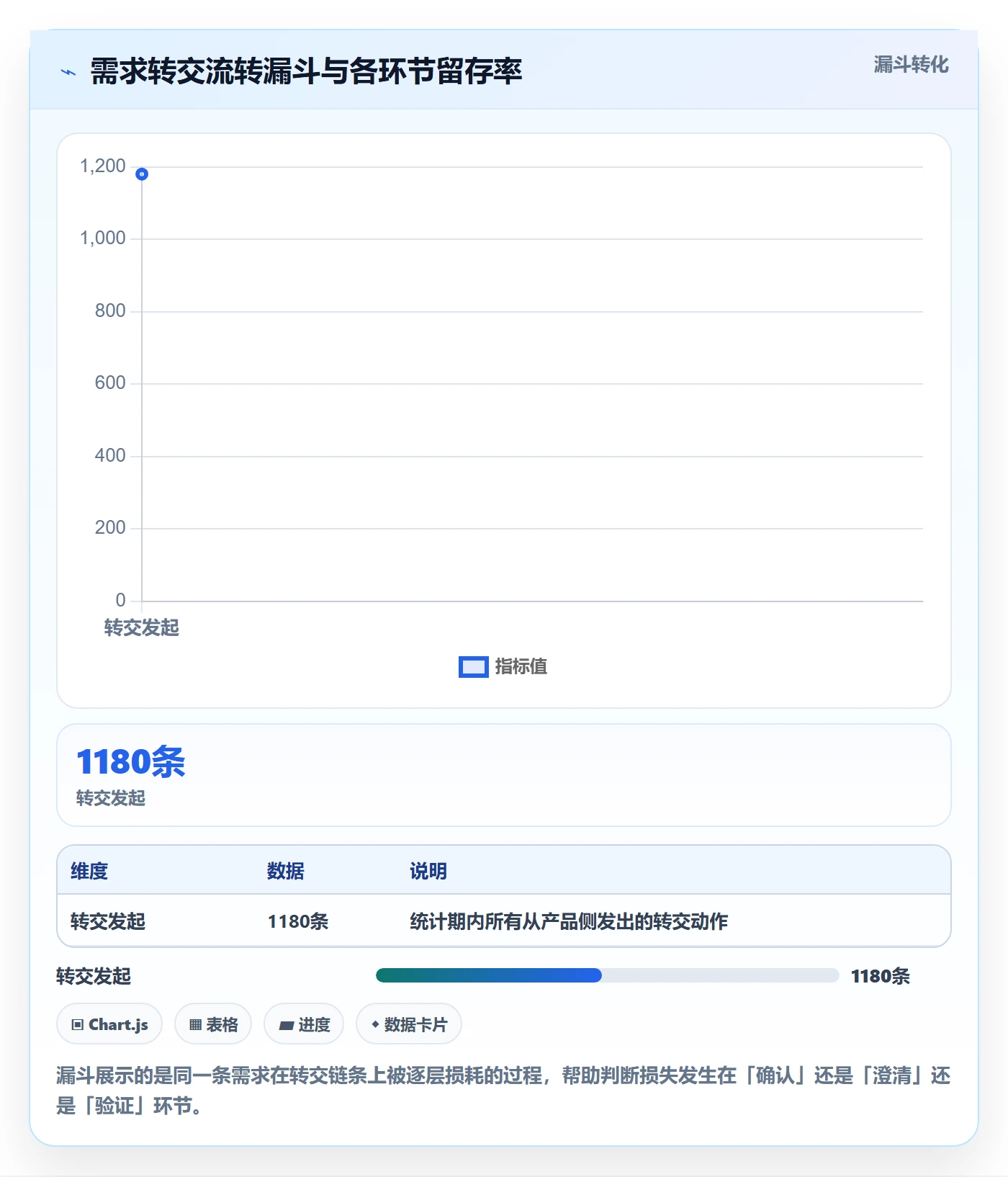The height and width of the screenshot is (1177, 1008).
Task: Click the 转交发起 progress bar
Action: click(x=607, y=975)
